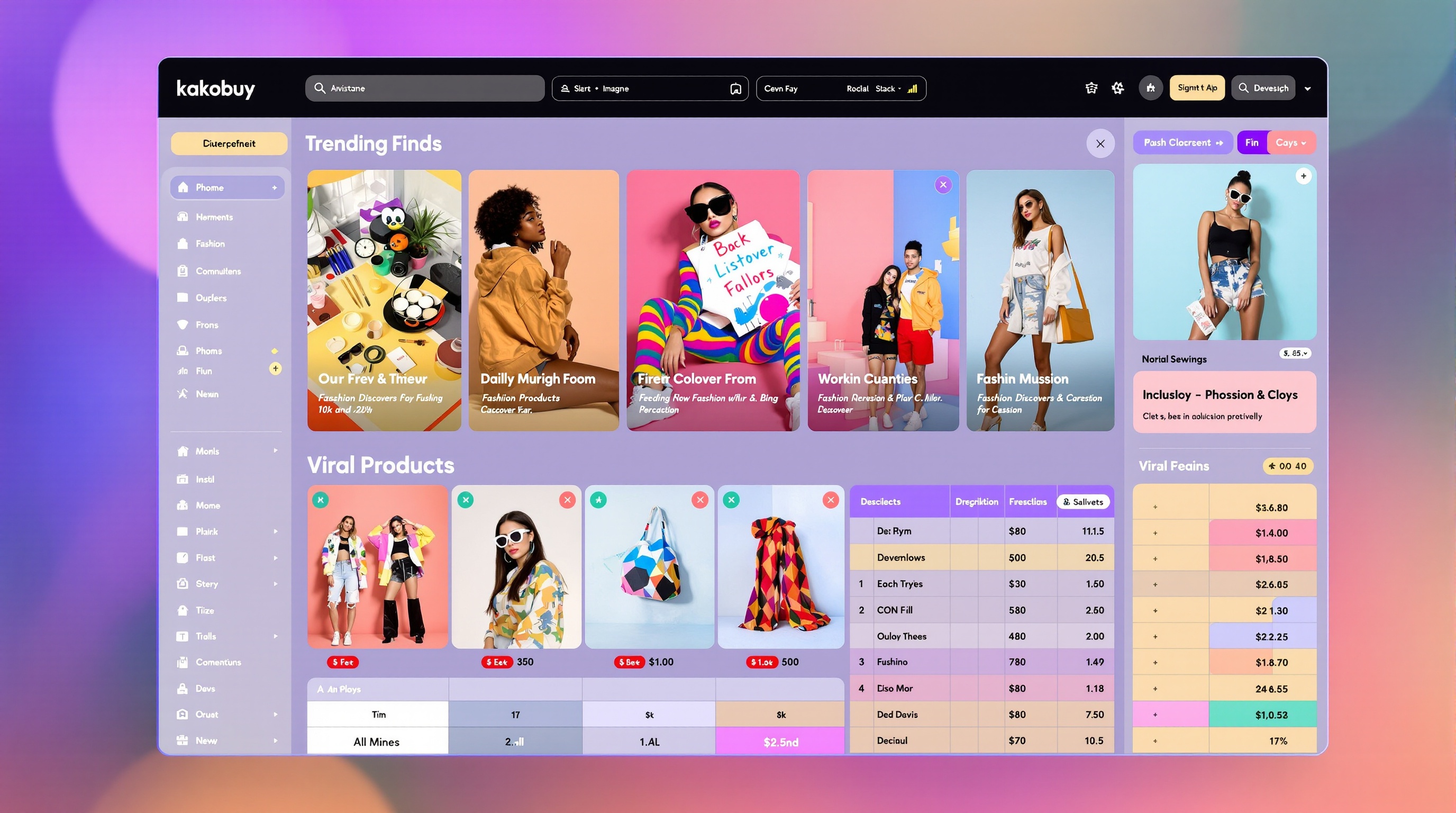
Task: Expand the Monls sidebar item arrow
Action: pyautogui.click(x=275, y=450)
